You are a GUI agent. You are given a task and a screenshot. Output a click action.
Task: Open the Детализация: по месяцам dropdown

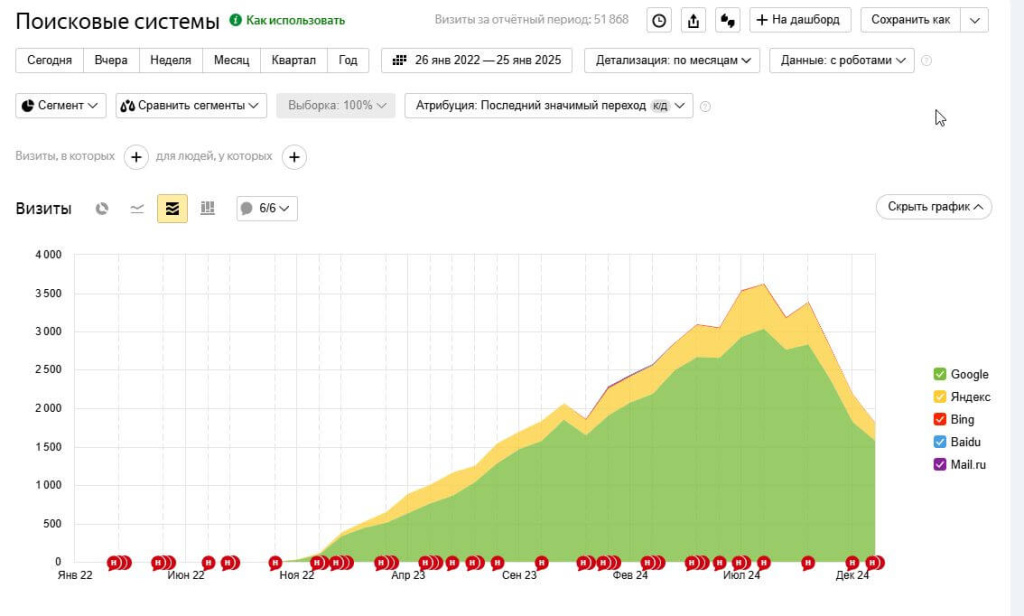672,60
